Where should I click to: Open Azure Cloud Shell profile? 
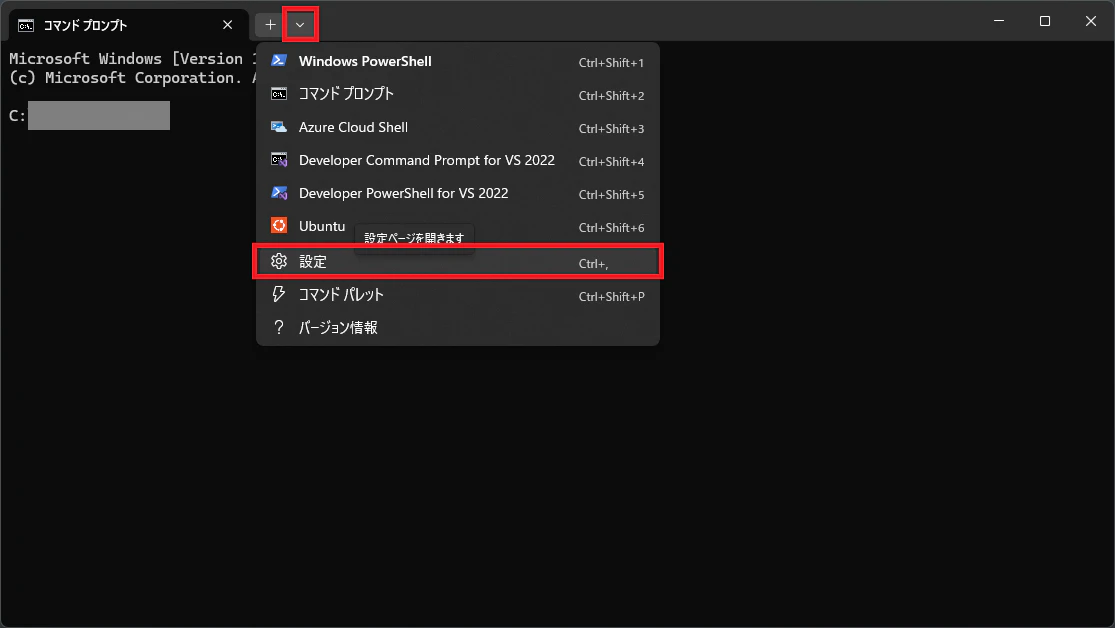tap(458, 127)
